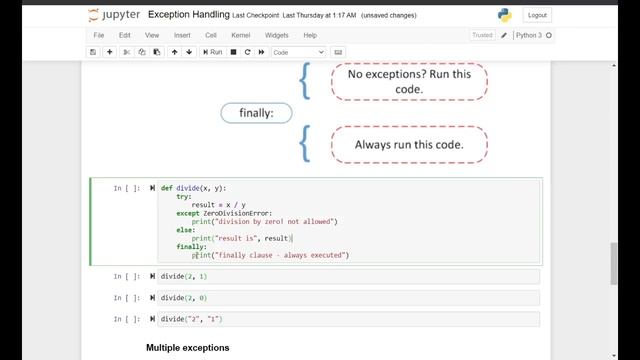
Task: Interrupt the kernel with stop icon
Action: click(x=233, y=52)
